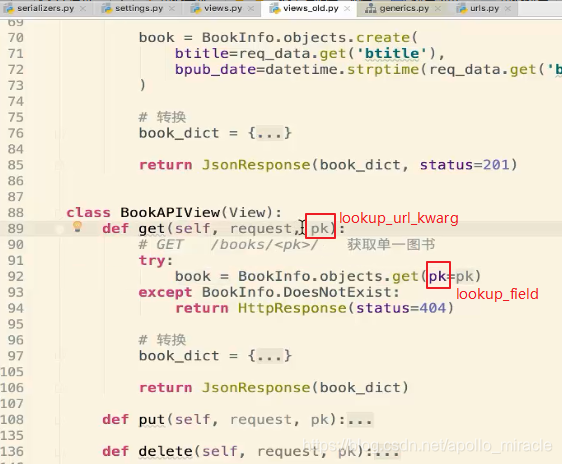Close the urls.py tab
The image size is (562, 464).
tap(508, 9)
